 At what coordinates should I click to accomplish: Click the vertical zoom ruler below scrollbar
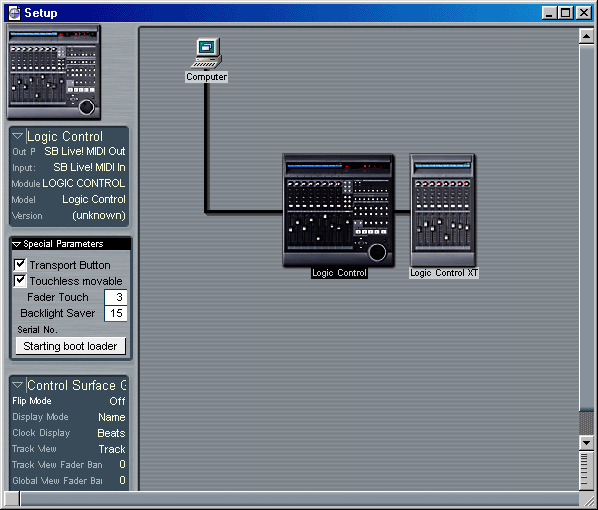[x=586, y=470]
